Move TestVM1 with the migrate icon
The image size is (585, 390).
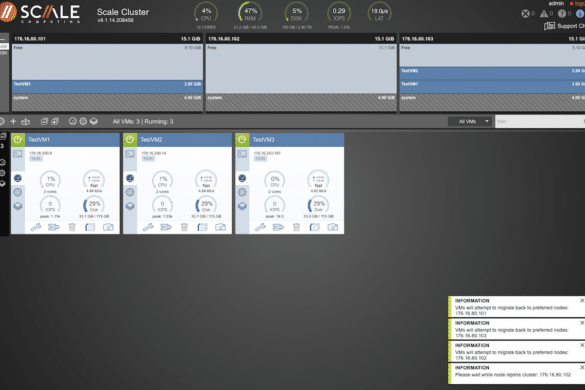pos(54,227)
